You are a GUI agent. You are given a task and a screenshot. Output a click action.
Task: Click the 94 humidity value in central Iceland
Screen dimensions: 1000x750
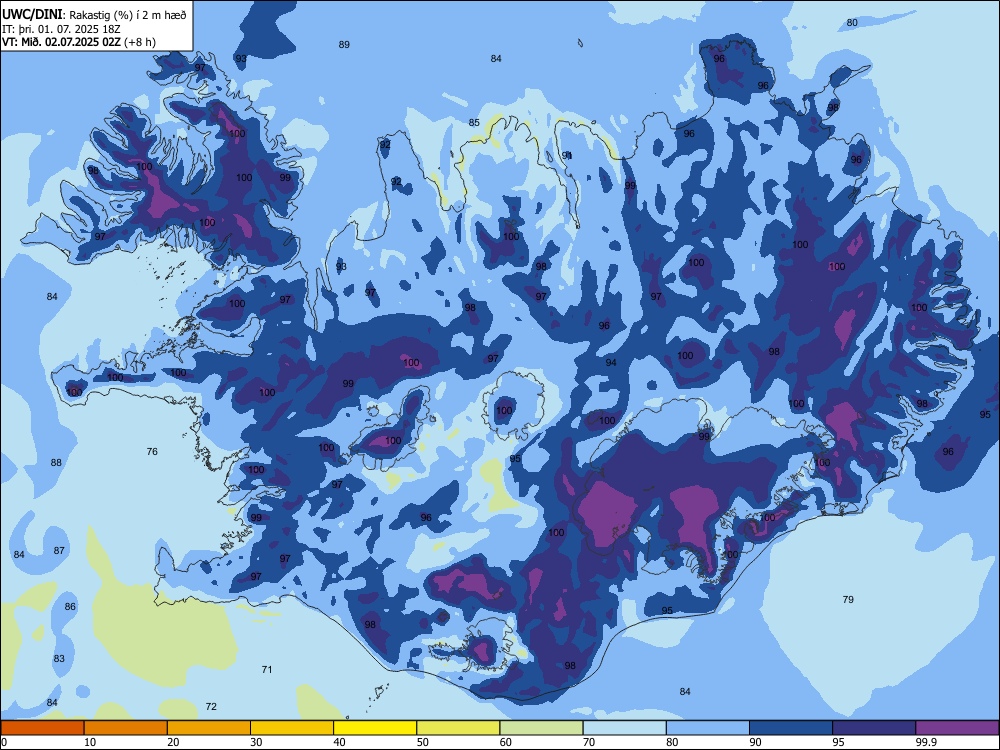tap(611, 362)
